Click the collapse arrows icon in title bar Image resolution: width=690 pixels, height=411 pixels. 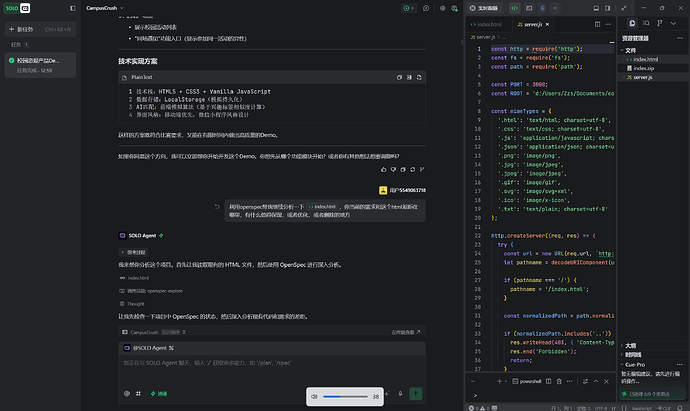[x=624, y=8]
